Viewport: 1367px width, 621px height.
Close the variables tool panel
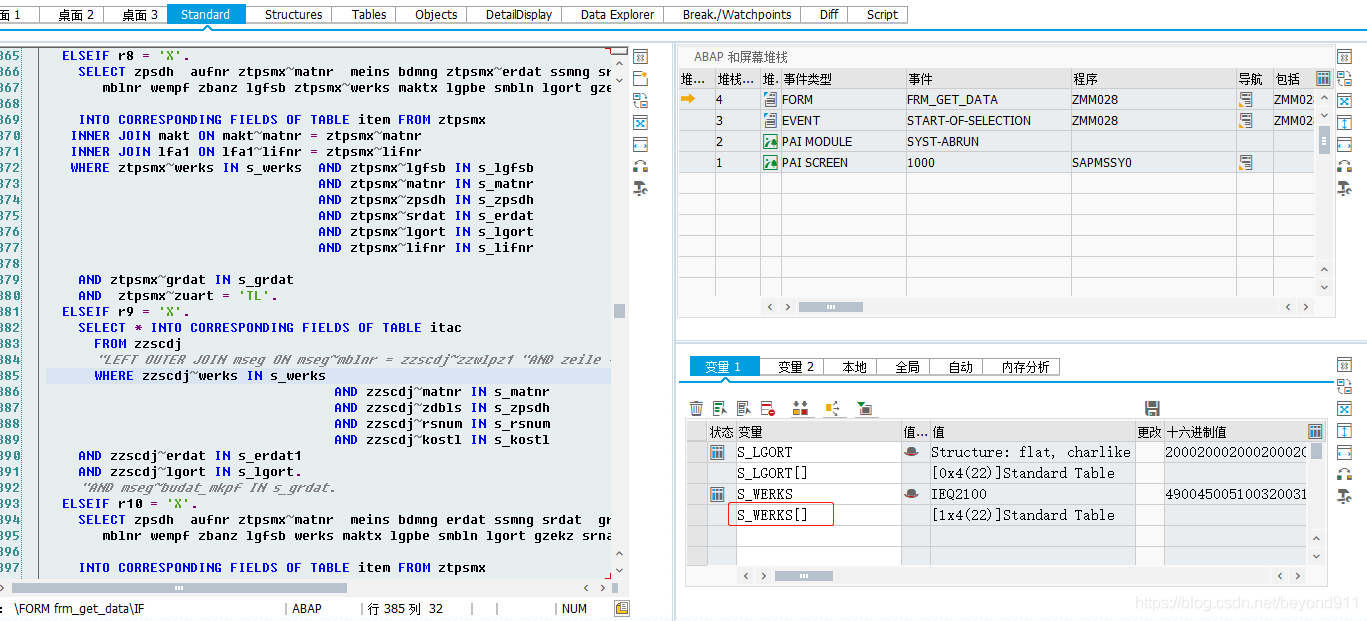[x=1344, y=365]
